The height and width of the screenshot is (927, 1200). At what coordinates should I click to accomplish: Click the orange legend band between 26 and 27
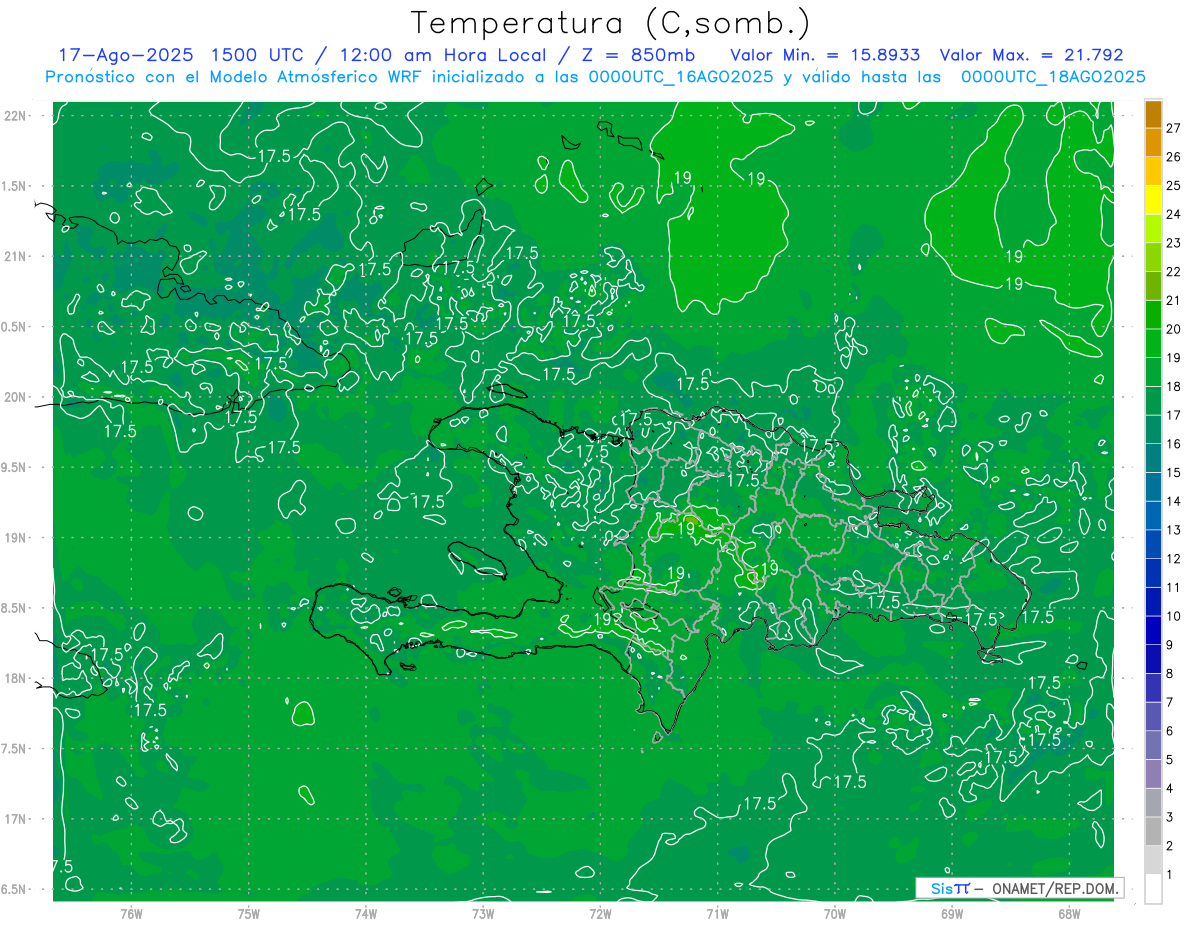pyautogui.click(x=1153, y=142)
